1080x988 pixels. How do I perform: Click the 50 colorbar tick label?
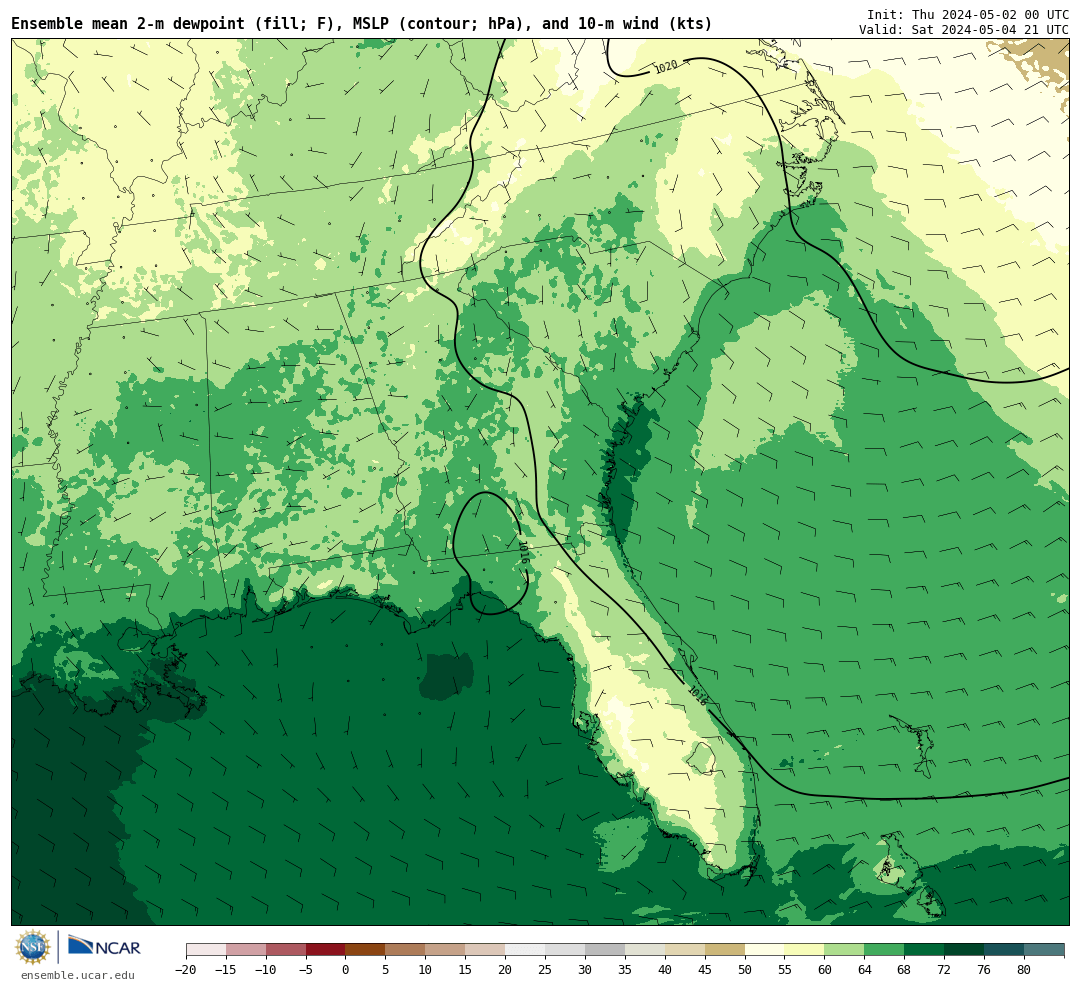pyautogui.click(x=745, y=969)
